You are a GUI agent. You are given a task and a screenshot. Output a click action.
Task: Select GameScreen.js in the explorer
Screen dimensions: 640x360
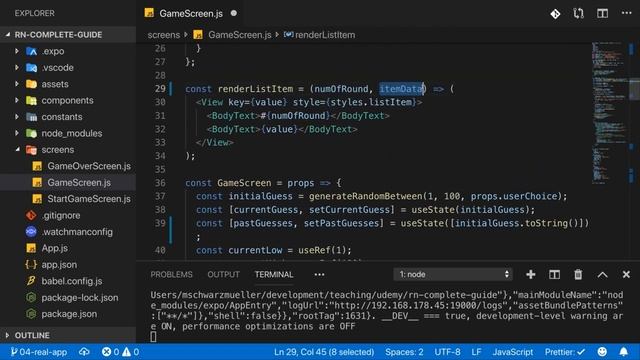coord(79,182)
